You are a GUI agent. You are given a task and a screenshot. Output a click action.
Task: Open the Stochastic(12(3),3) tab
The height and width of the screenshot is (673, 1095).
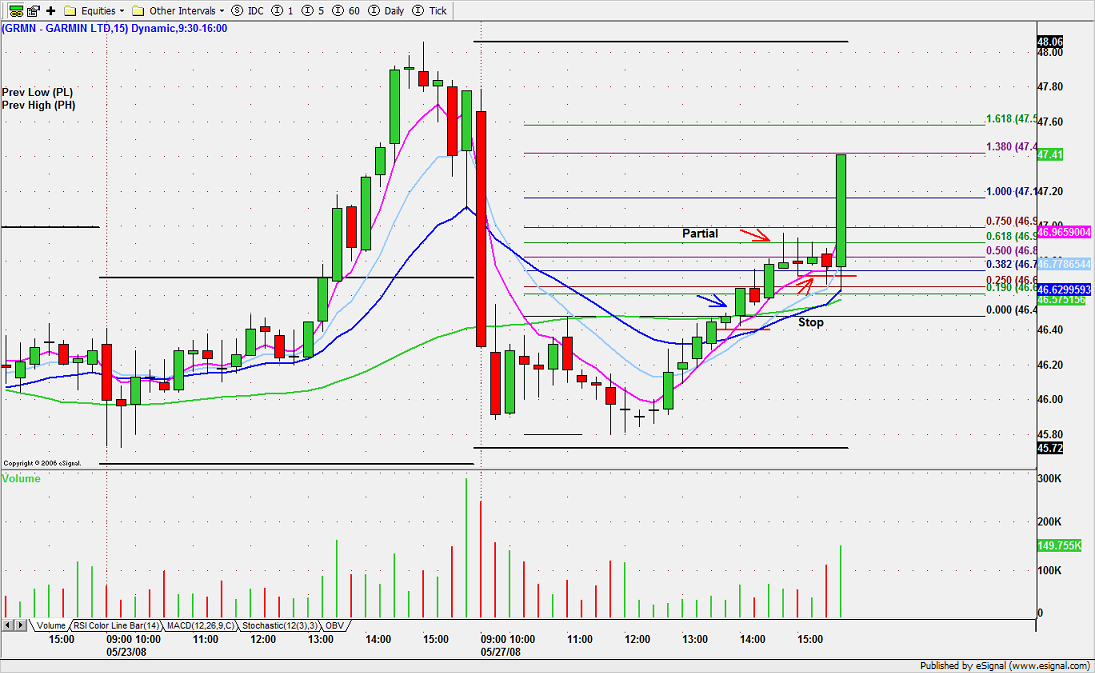pyautogui.click(x=280, y=626)
